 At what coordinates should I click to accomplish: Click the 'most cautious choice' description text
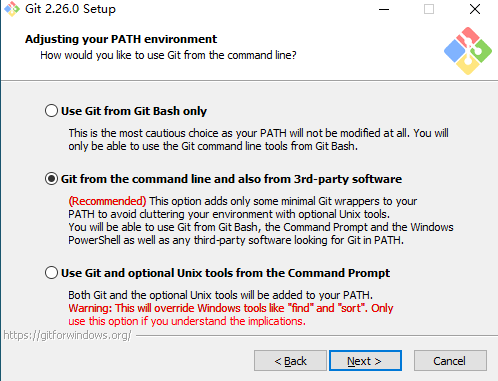[x=258, y=140]
